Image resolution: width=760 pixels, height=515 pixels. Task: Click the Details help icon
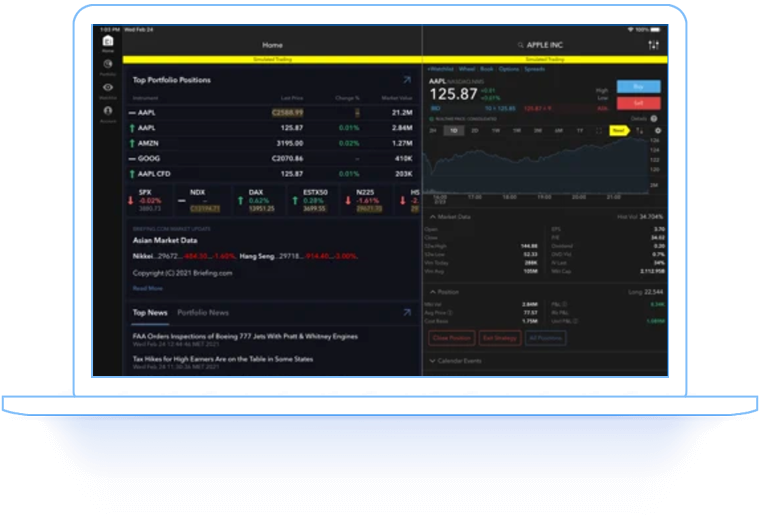(654, 119)
